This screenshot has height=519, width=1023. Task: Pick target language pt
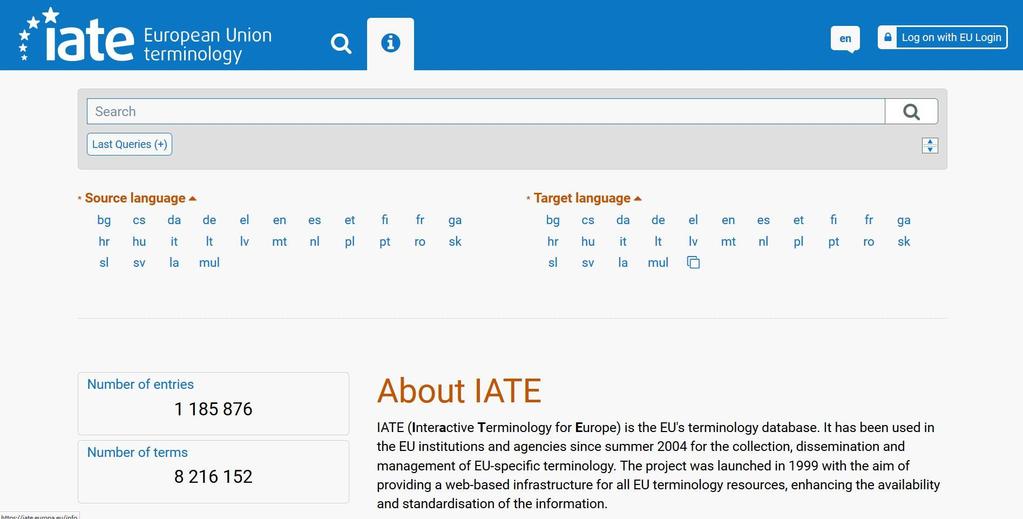pos(833,242)
